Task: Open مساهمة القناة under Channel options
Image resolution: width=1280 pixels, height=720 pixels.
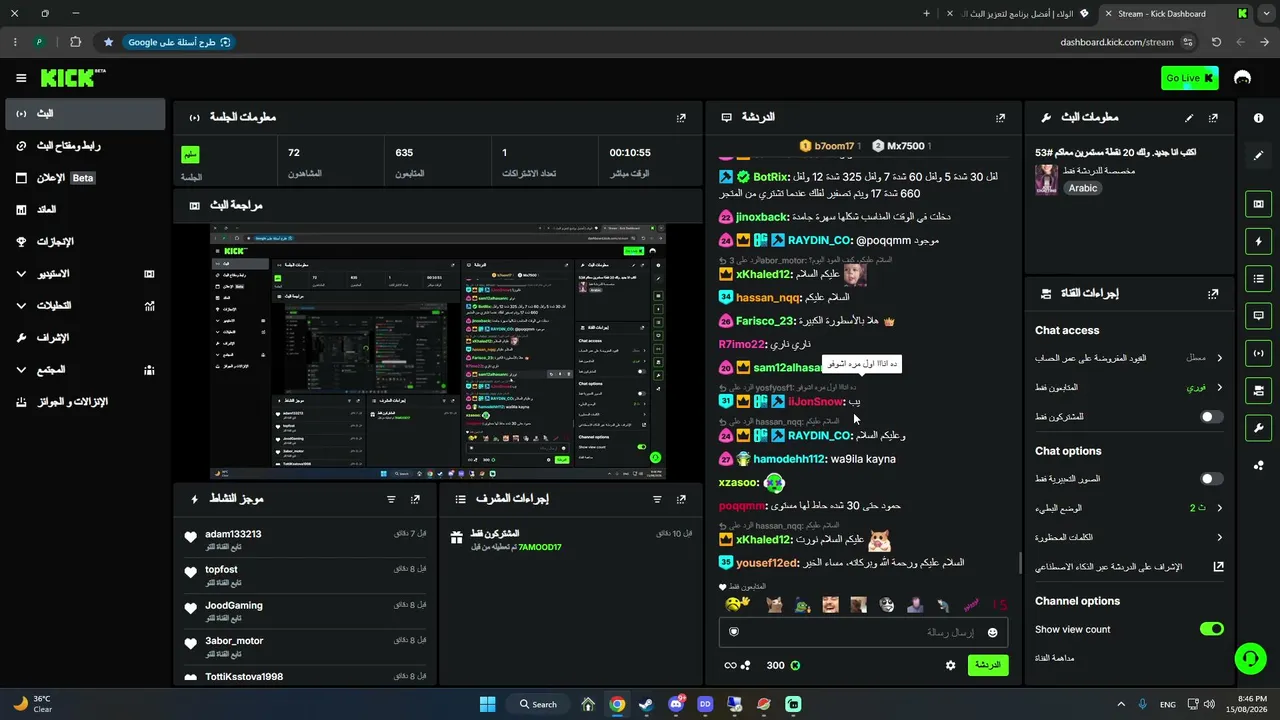Action: [1054, 658]
